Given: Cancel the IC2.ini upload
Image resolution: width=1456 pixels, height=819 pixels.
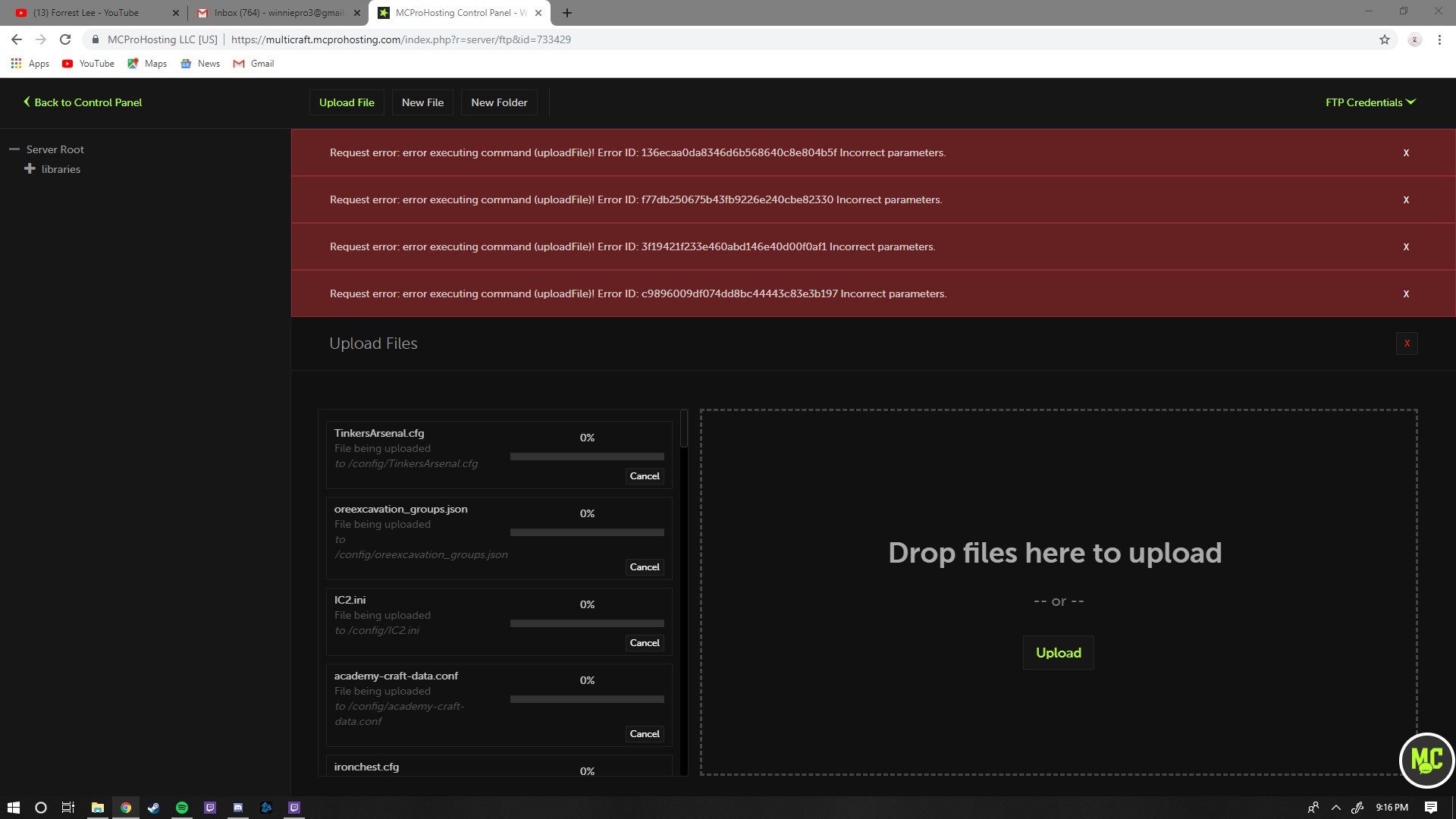Looking at the screenshot, I should (x=645, y=643).
